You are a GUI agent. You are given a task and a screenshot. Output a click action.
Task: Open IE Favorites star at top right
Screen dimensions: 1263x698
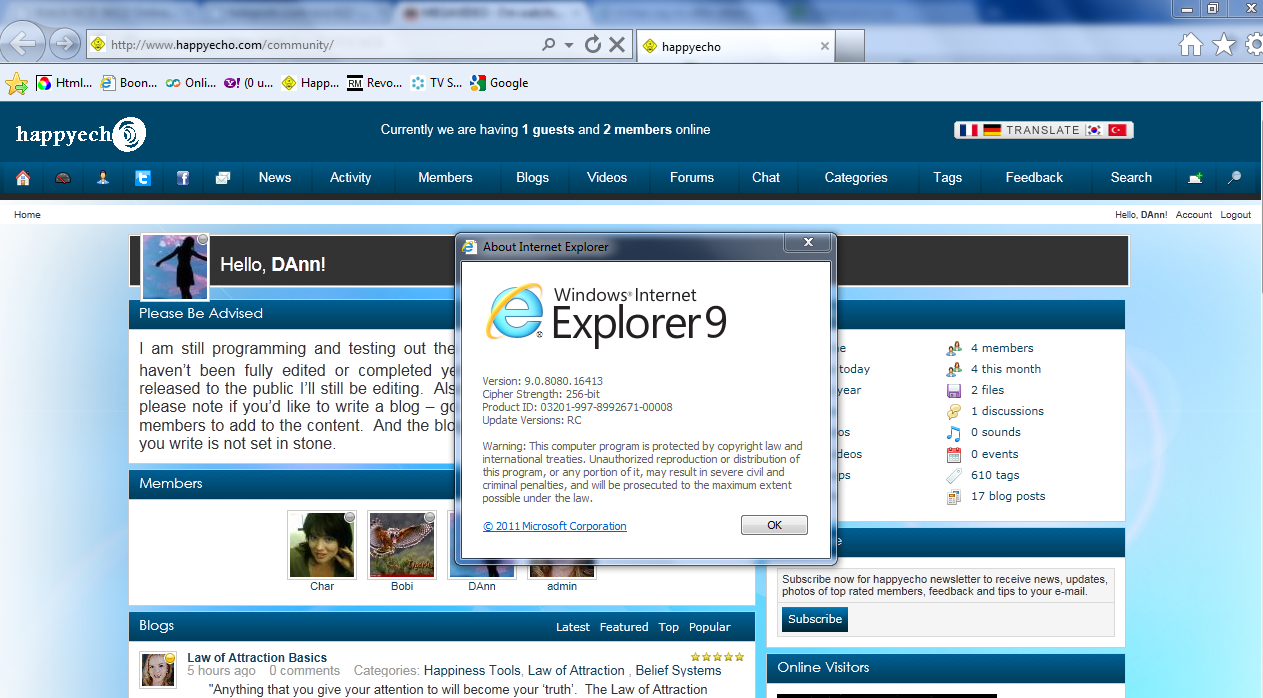pos(1224,45)
